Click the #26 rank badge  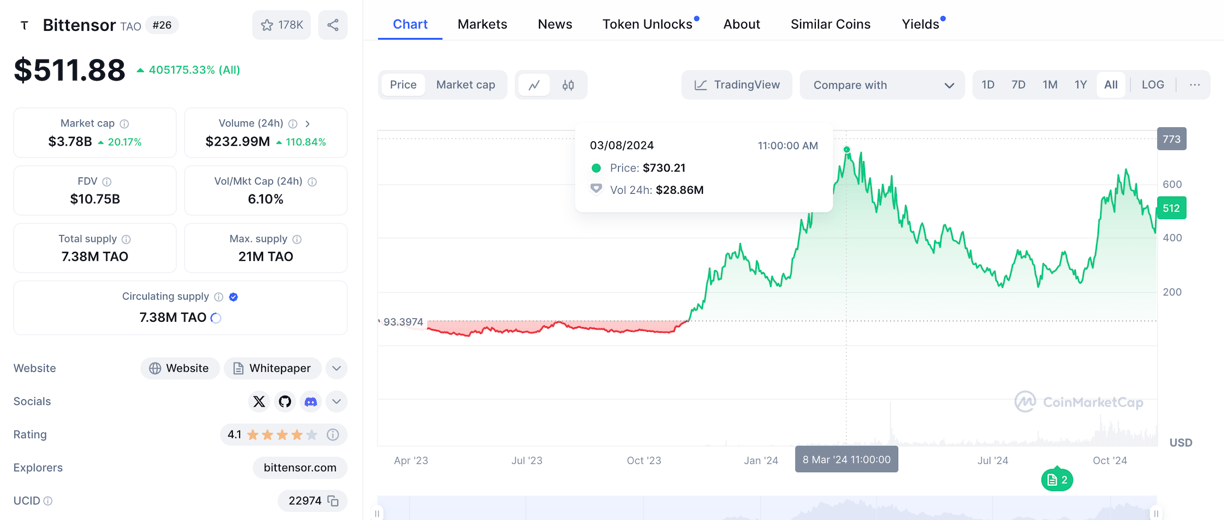click(x=162, y=25)
